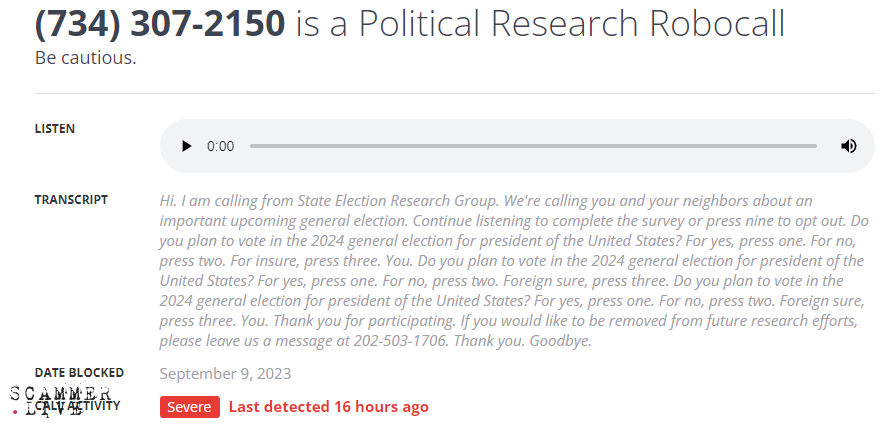This screenshot has height=428, width=884.
Task: Click the DATE BLOCKED section label
Action: (79, 373)
